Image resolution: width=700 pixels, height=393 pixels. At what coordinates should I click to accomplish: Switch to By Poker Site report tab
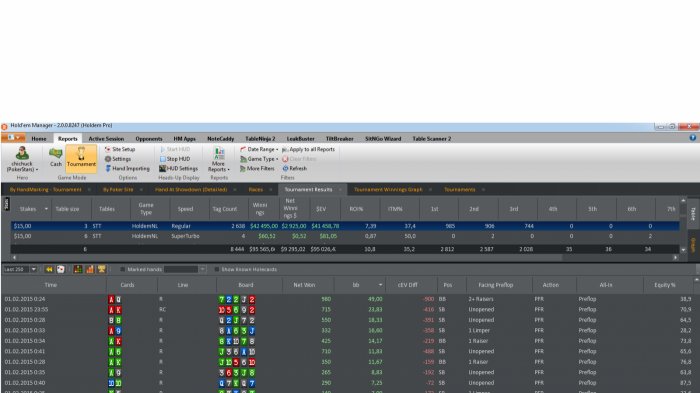118,190
